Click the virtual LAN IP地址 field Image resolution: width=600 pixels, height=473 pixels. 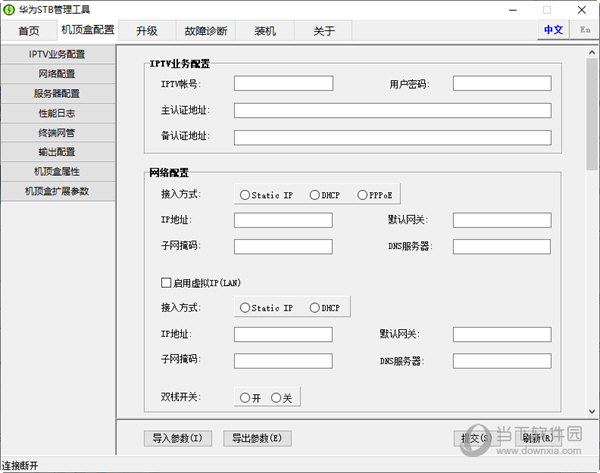(283, 334)
